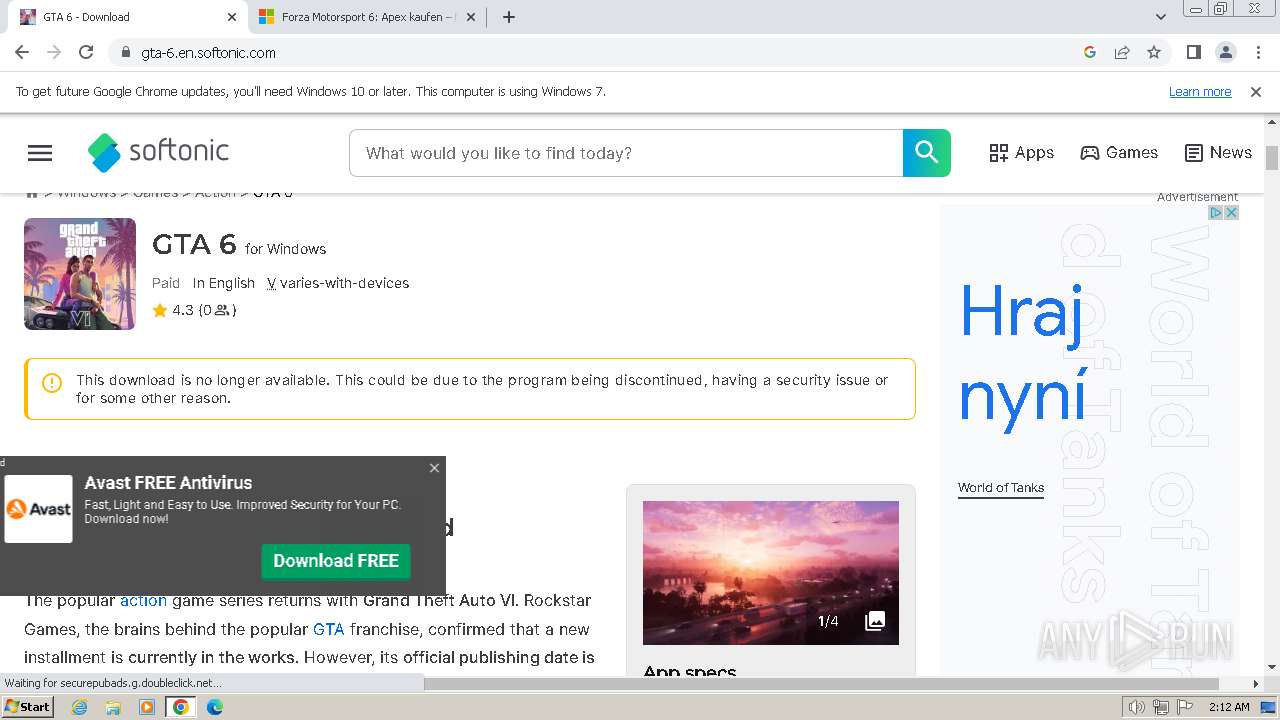Click the Action Center flag icon
Screen dimensions: 1280x720
tap(1184, 707)
